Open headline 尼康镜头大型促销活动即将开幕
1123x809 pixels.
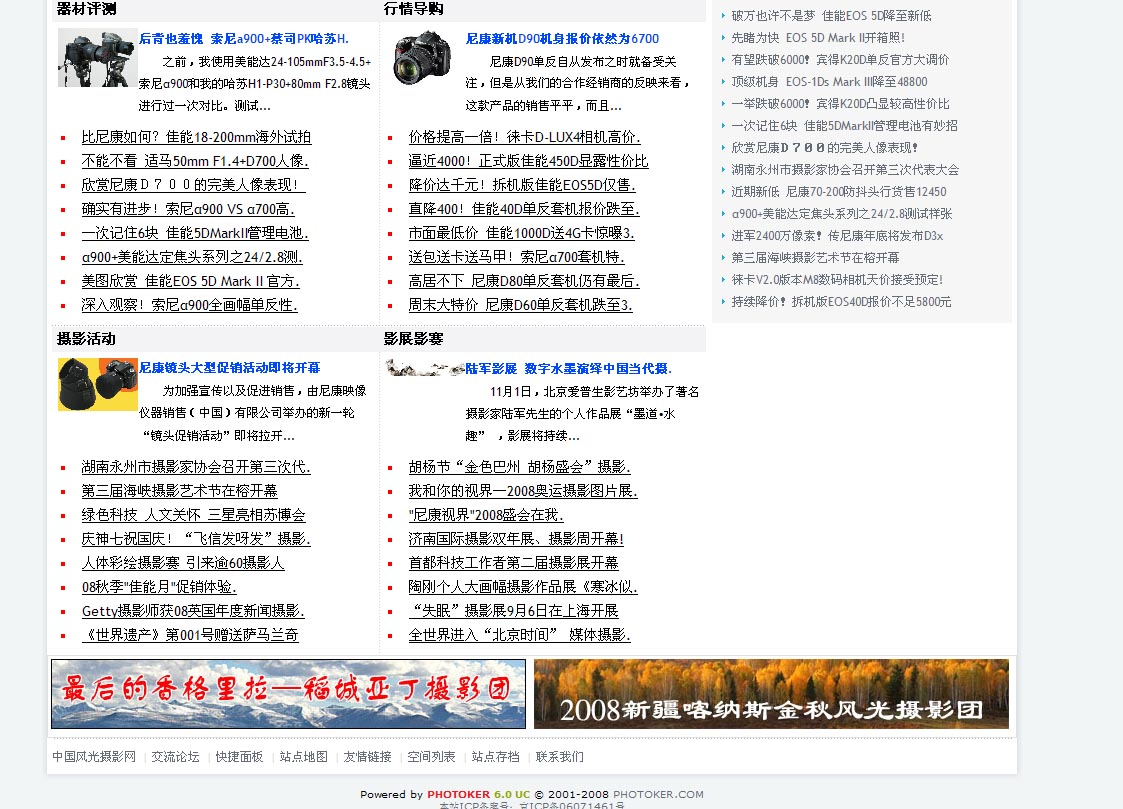pos(229,368)
